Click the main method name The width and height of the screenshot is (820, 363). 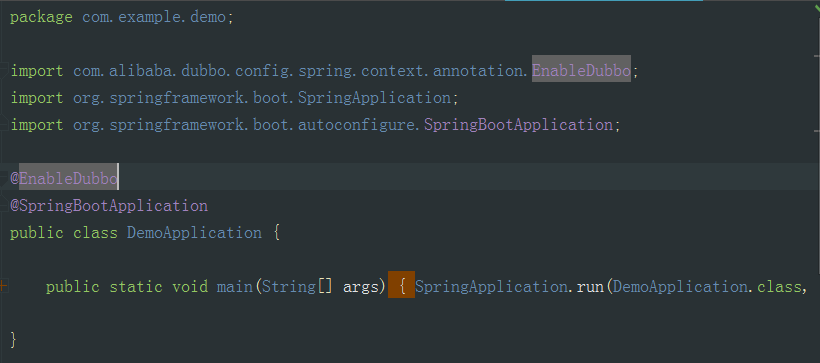pos(235,287)
